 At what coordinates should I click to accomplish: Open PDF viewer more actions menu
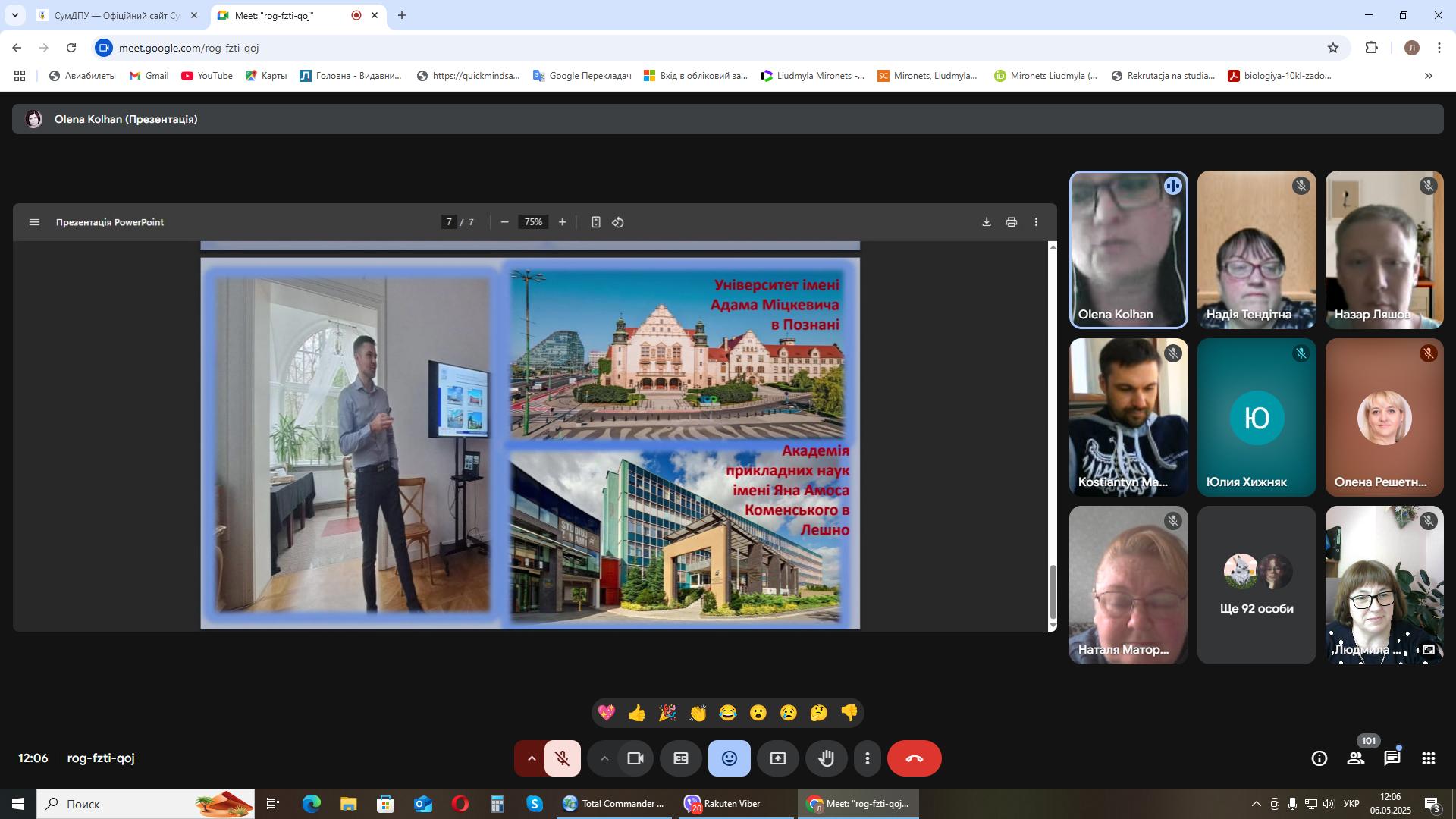point(1037,222)
